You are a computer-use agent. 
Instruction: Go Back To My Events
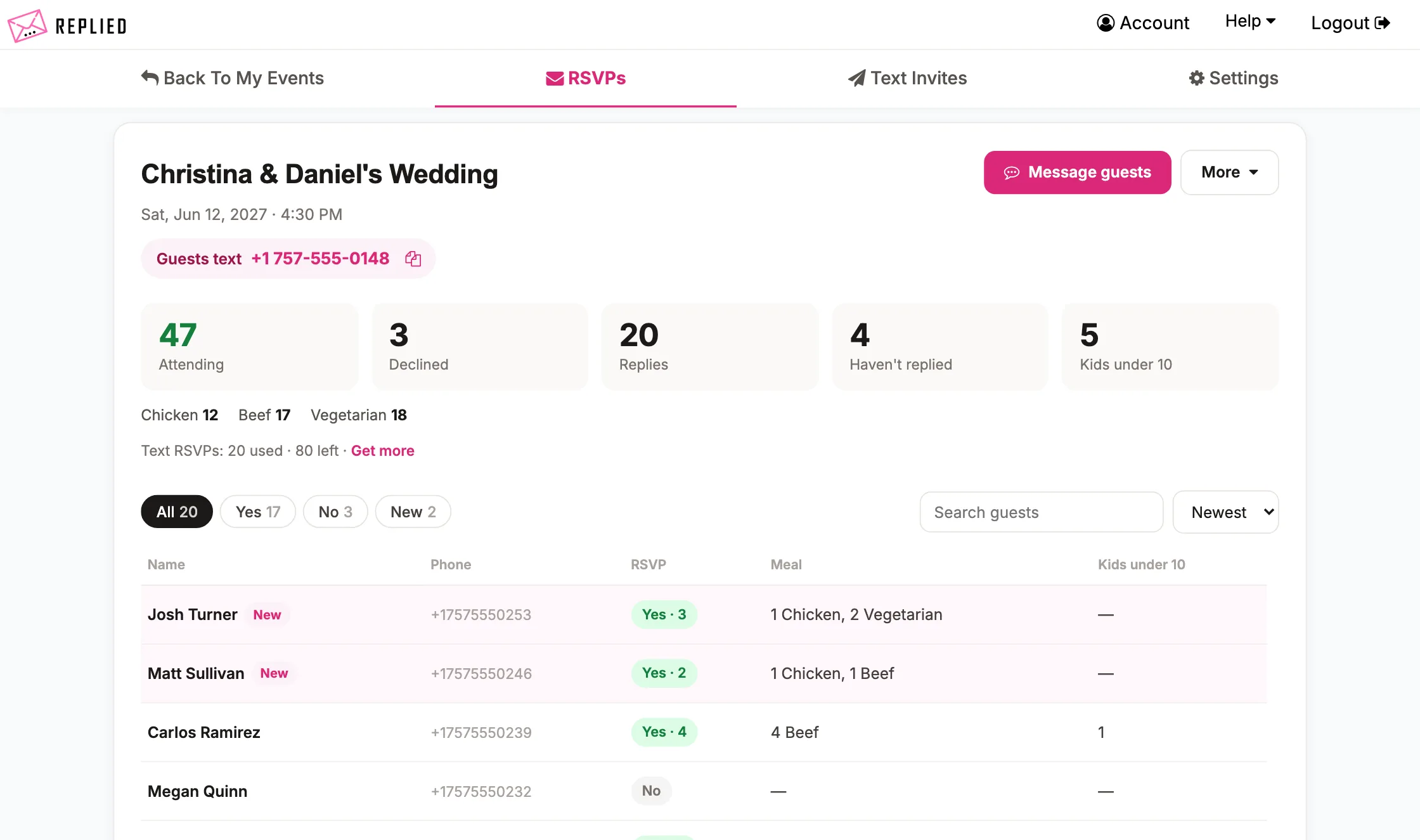[x=232, y=78]
